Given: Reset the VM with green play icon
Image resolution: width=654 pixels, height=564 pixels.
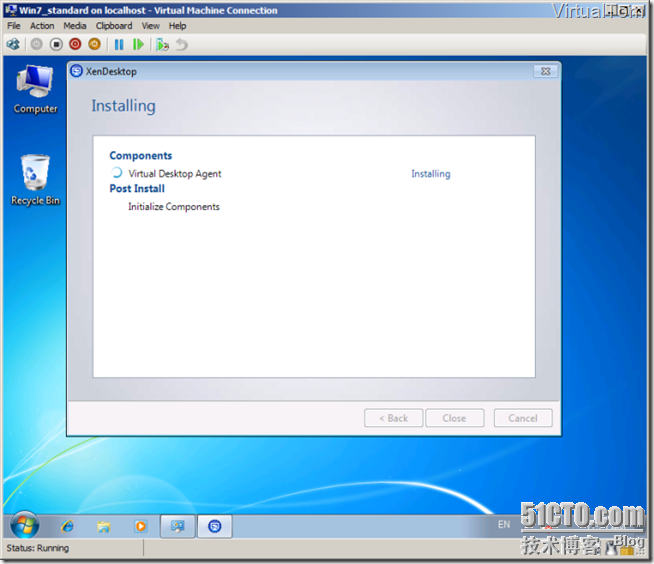Looking at the screenshot, I should coord(138,44).
